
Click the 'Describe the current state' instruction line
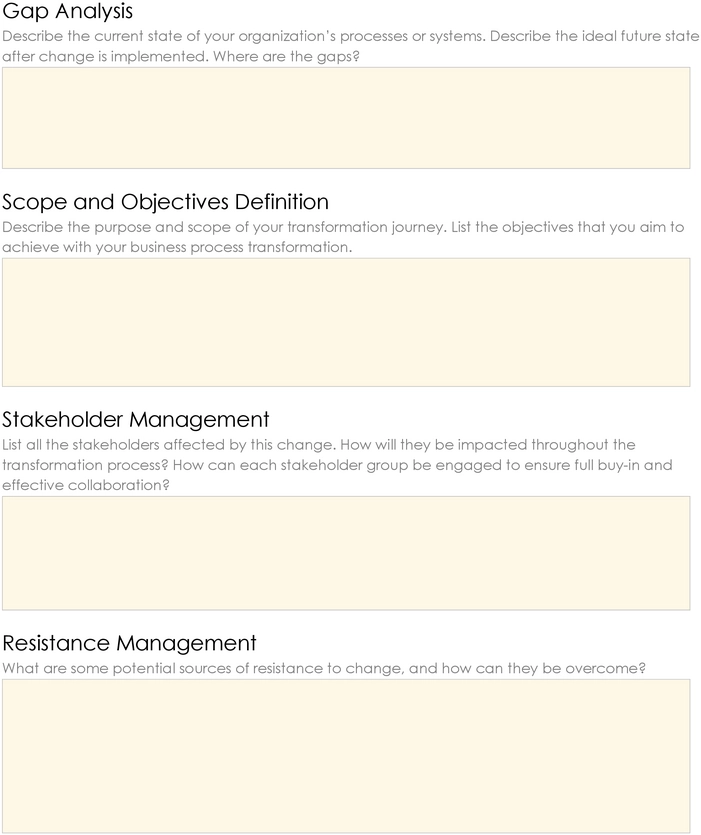point(350,36)
